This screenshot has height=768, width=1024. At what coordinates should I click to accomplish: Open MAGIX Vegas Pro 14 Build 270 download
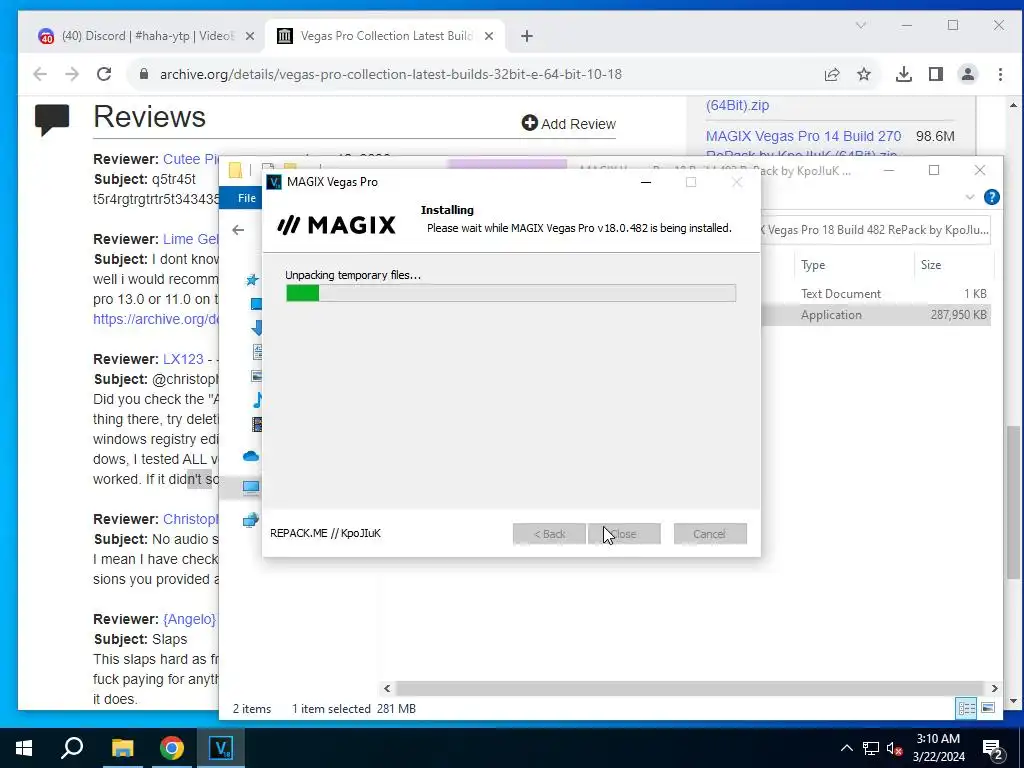click(803, 136)
